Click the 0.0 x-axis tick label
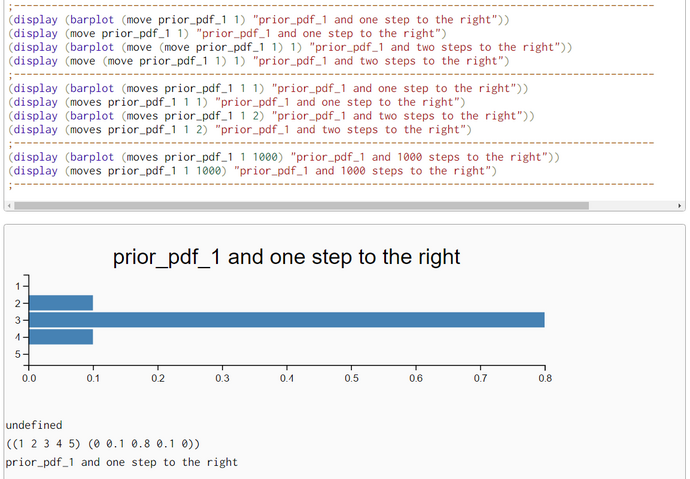 [x=29, y=380]
